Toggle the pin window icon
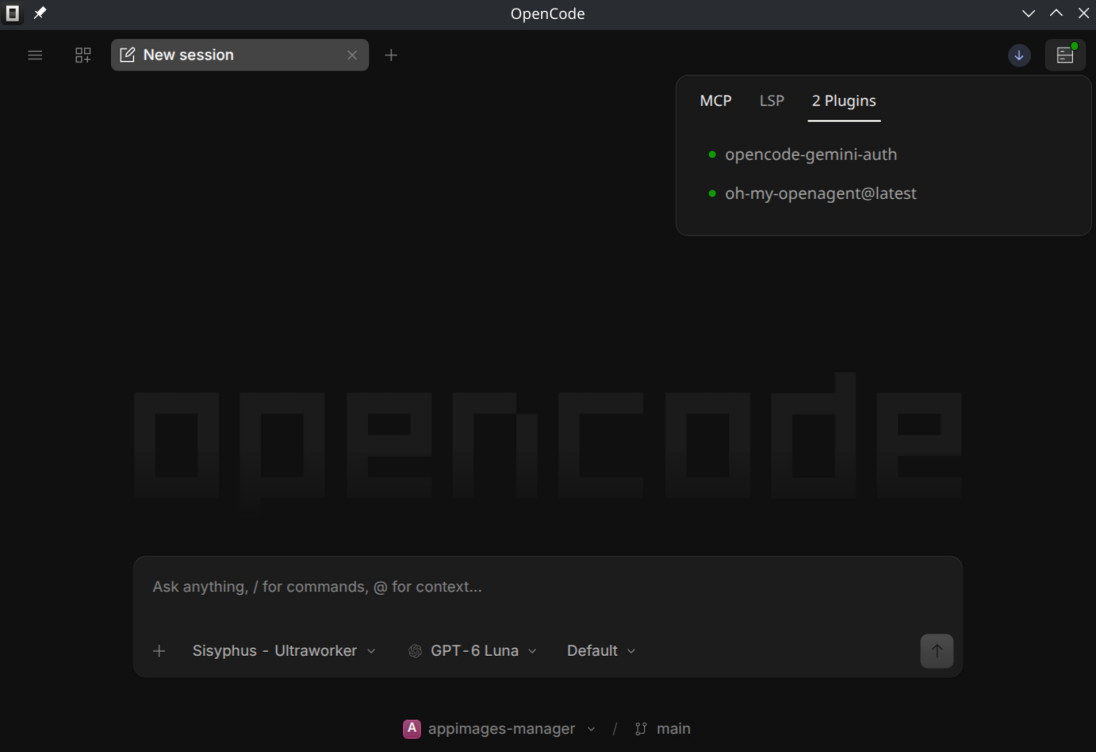 click(x=40, y=13)
